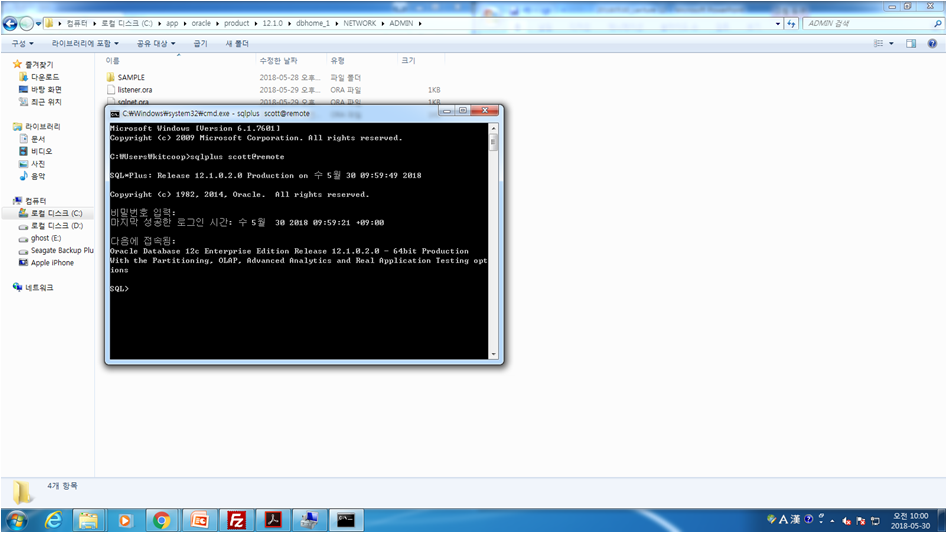Viewport: 947px width, 533px height.
Task: Sort files by 이름 column
Action: 179,60
